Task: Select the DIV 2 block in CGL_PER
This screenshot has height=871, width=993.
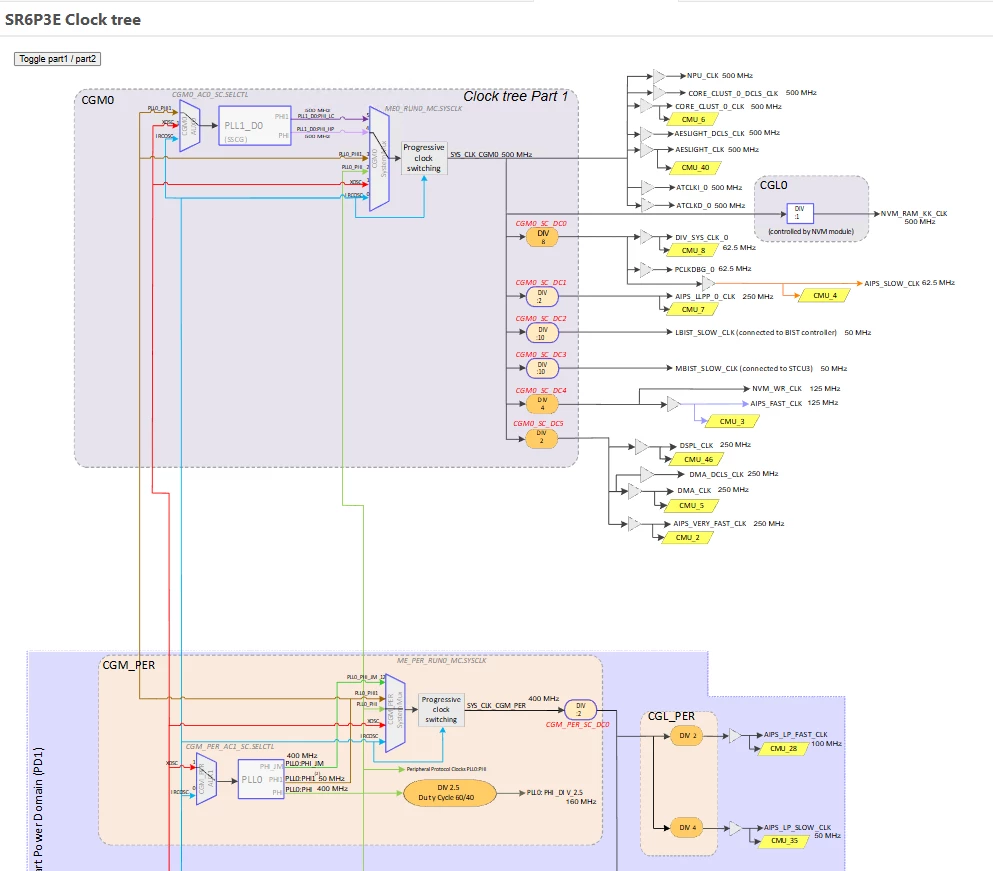Action: point(687,735)
